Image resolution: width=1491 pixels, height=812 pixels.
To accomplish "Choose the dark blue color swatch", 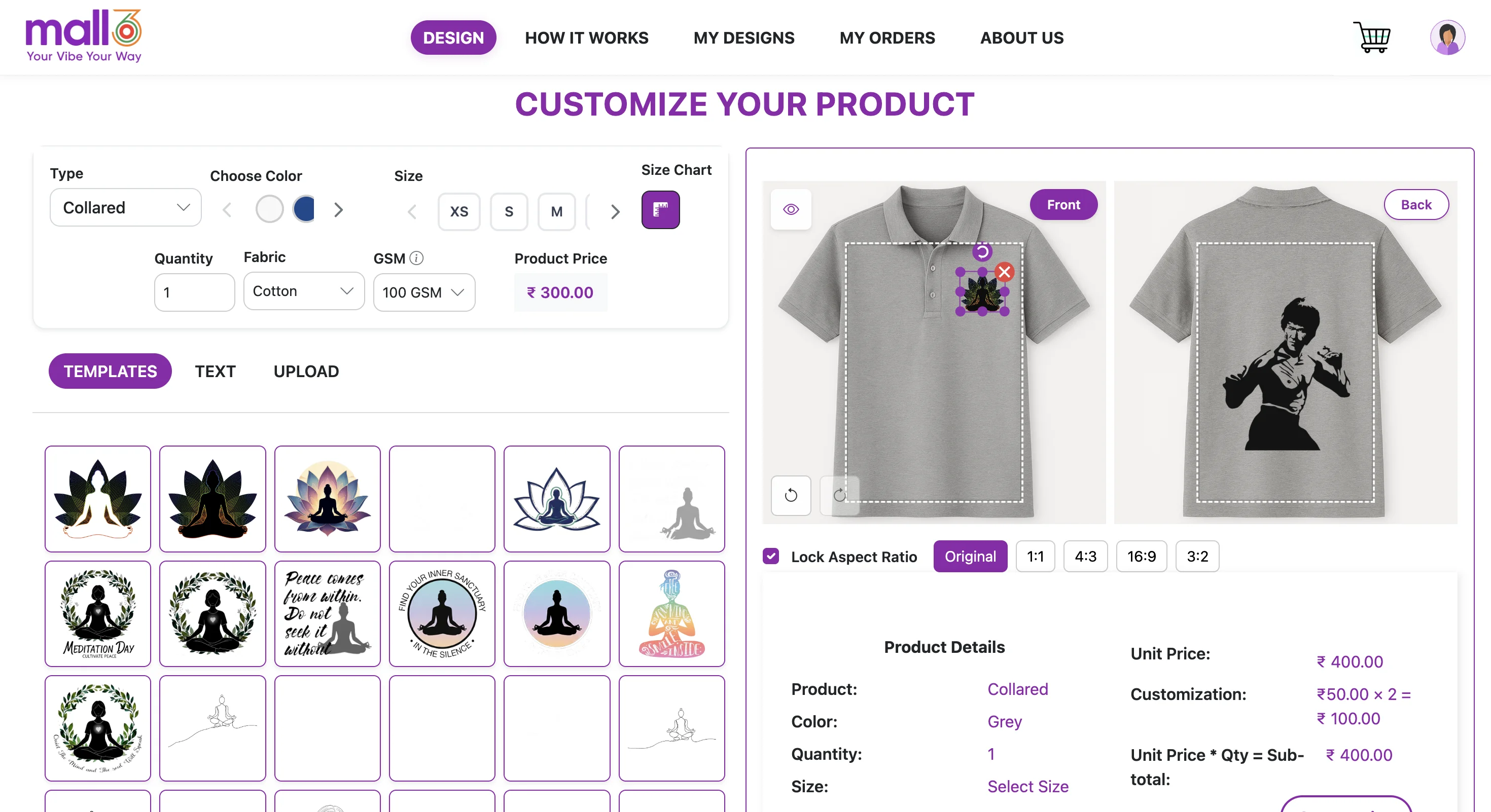I will point(304,209).
